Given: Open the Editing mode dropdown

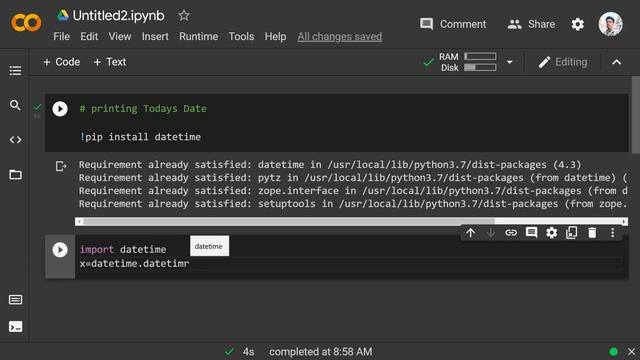Looking at the screenshot, I should [563, 62].
